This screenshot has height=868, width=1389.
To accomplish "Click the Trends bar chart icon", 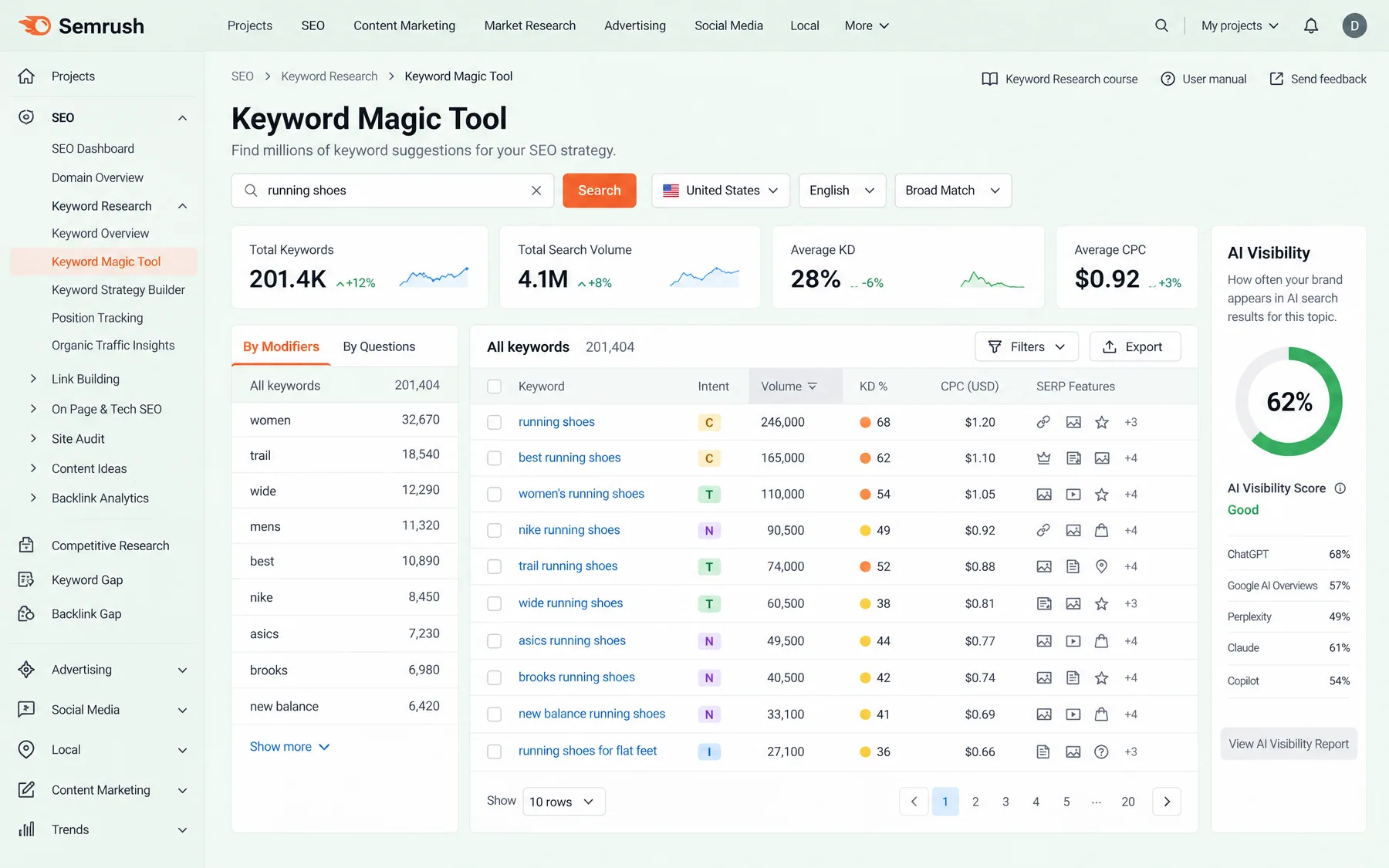I will click(26, 829).
